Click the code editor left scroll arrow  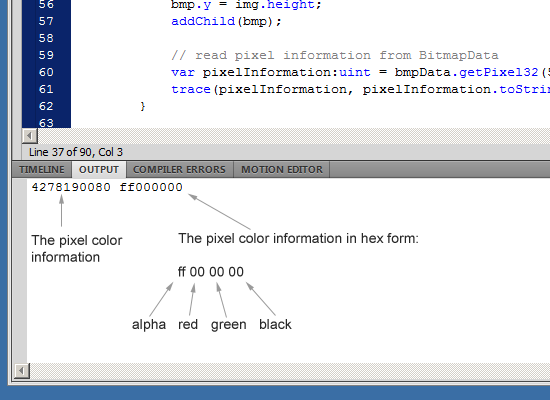[x=29, y=136]
